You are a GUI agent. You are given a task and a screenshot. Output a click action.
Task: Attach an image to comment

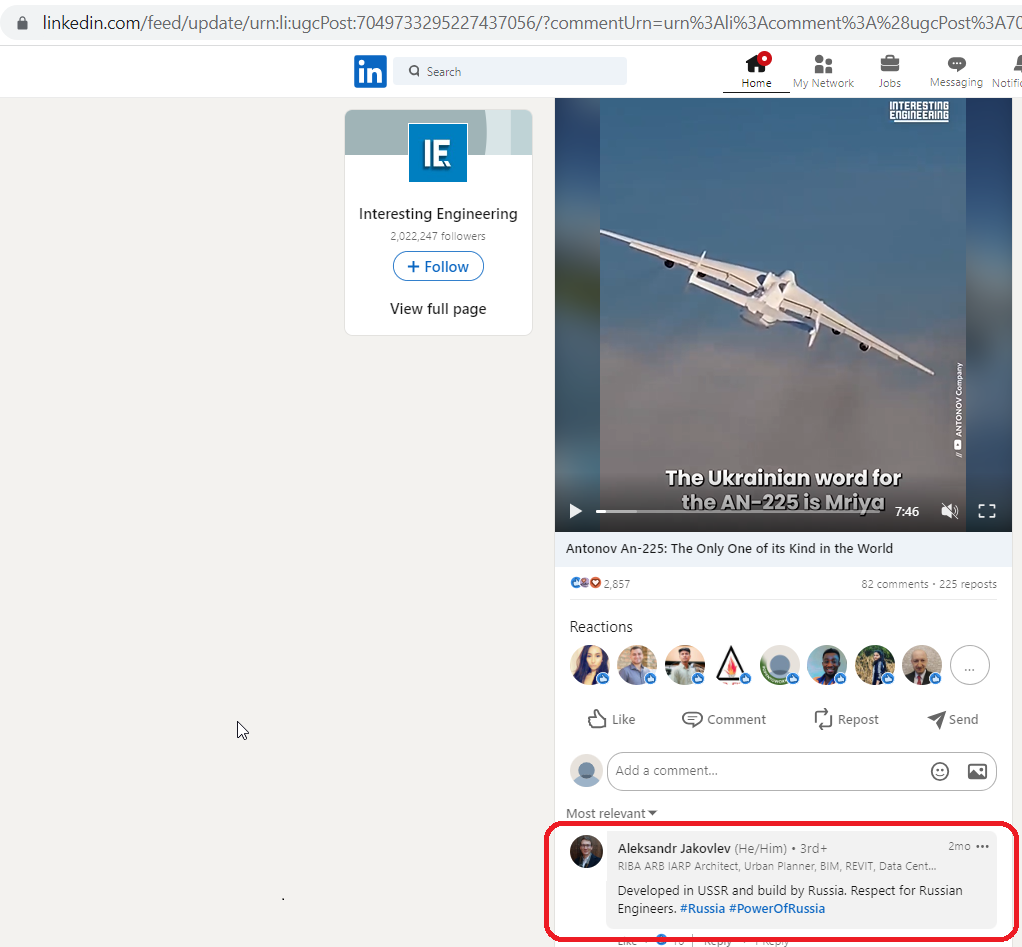(x=977, y=772)
